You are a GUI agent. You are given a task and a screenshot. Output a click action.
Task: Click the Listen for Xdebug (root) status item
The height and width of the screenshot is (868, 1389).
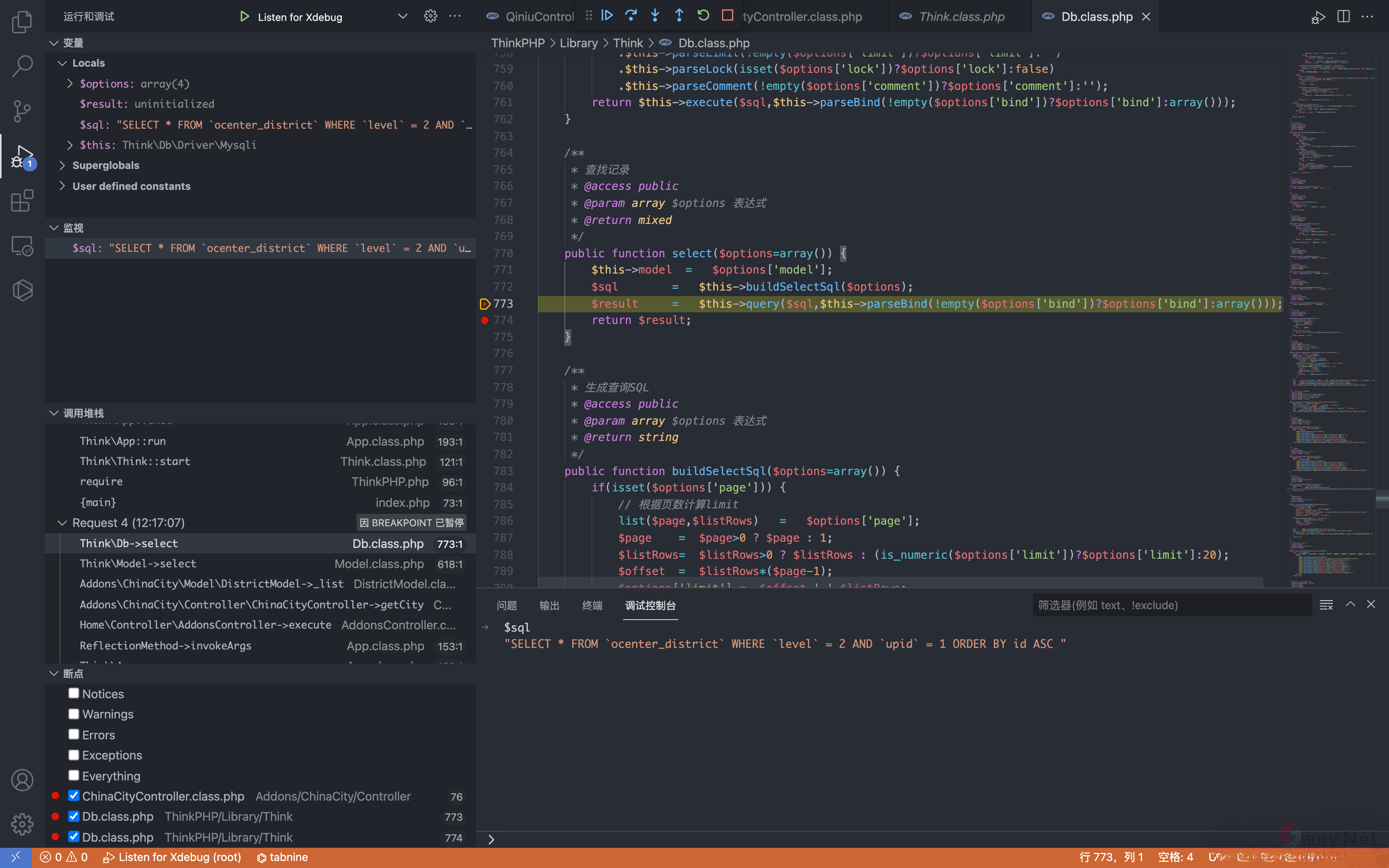tap(172, 857)
